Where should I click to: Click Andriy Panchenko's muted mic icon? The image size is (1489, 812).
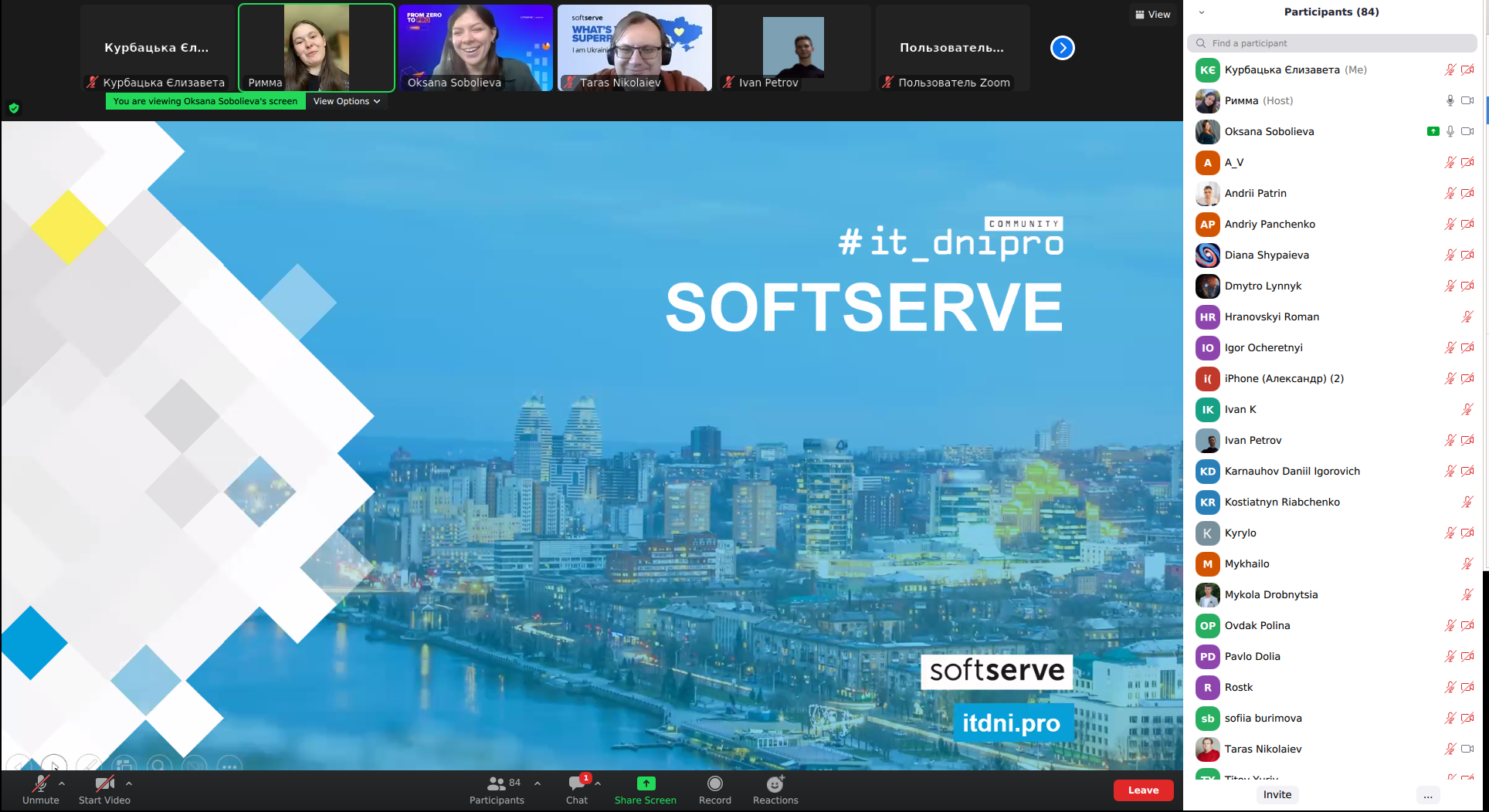1450,224
